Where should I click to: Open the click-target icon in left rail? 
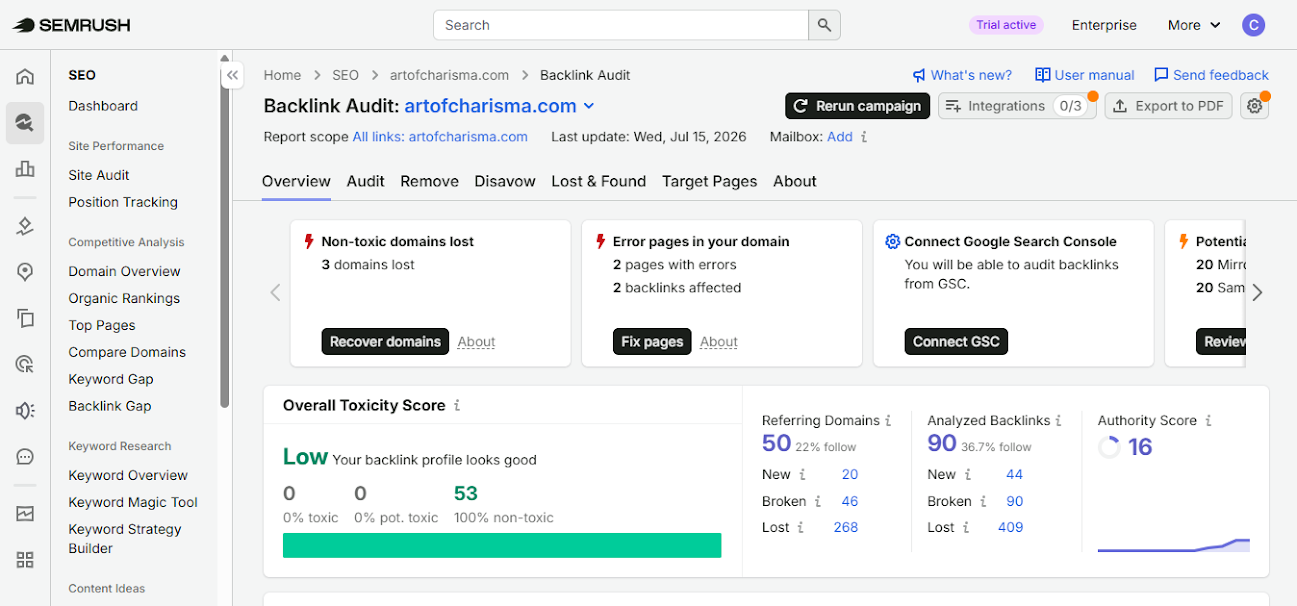pyautogui.click(x=25, y=364)
